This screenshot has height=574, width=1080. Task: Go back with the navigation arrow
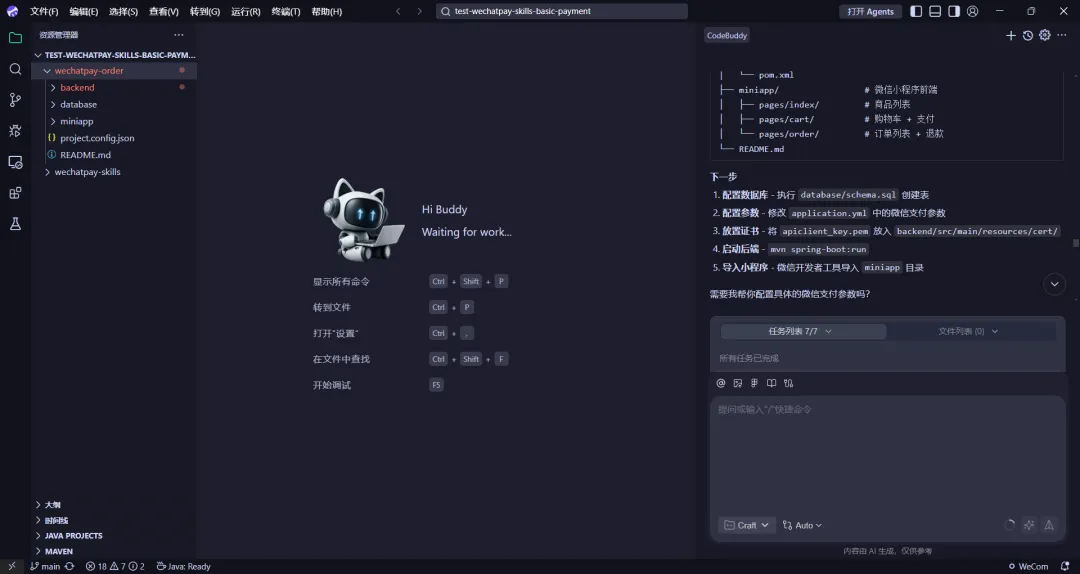pos(398,11)
